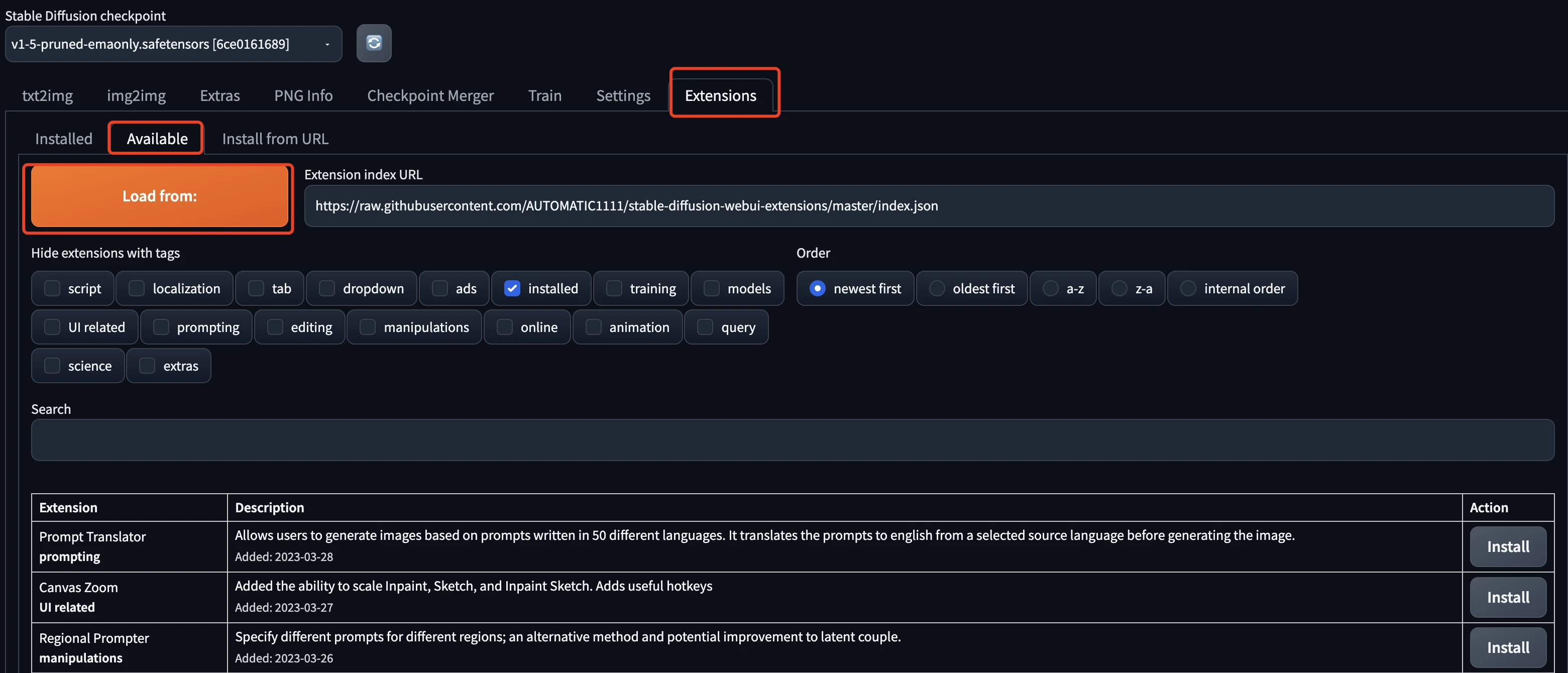Tick the localization hide checkbox
Screen dimensions: 1568x673
(x=137, y=288)
